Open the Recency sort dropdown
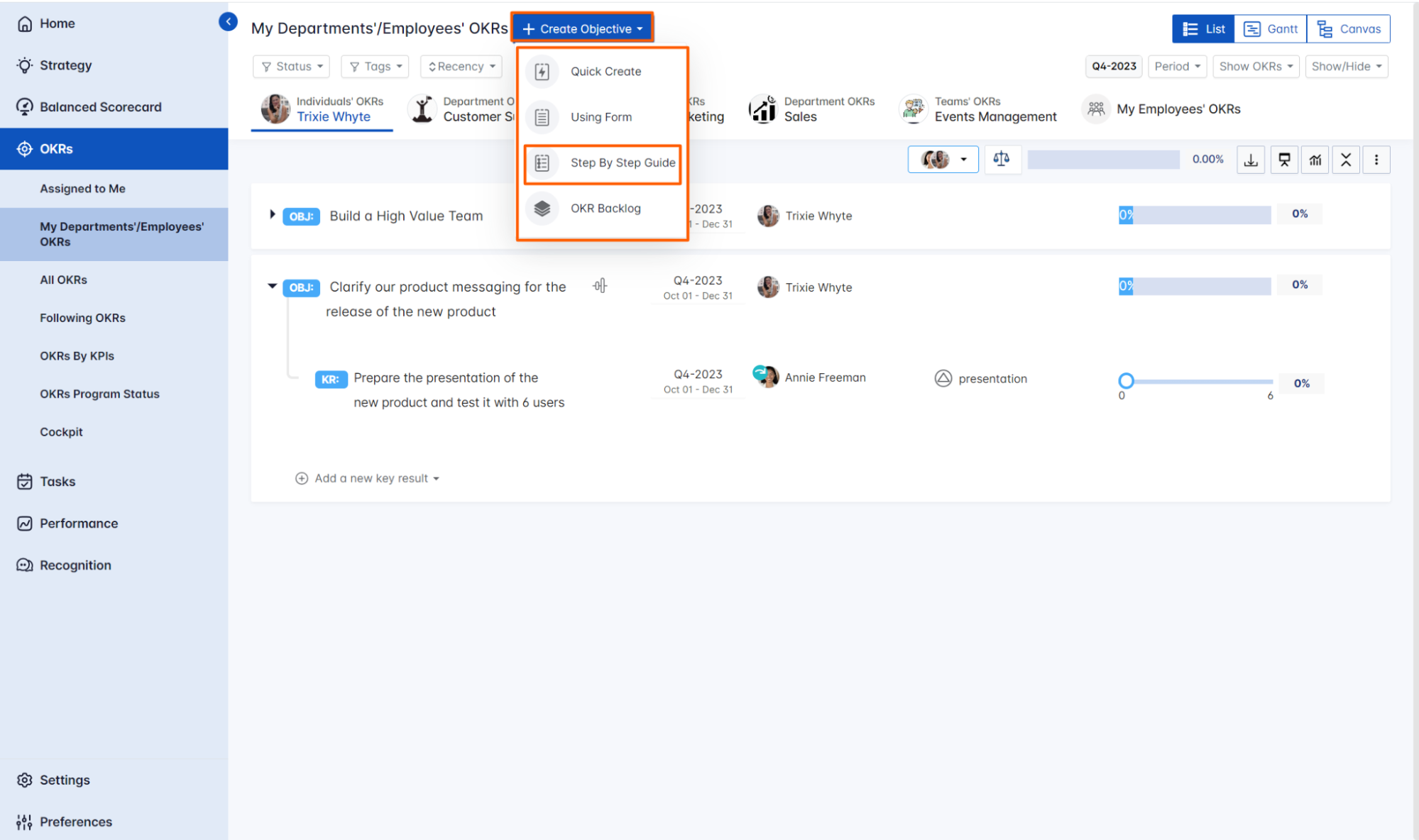 click(461, 66)
